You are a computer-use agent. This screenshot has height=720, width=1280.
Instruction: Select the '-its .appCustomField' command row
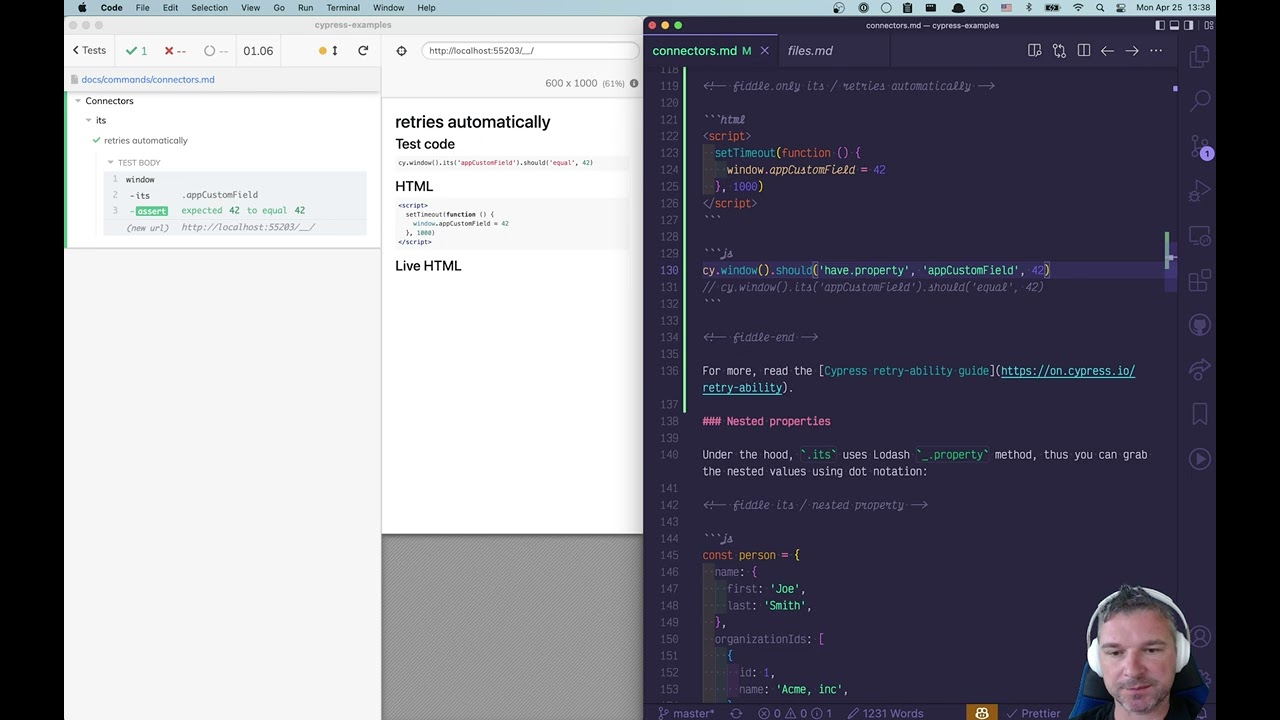click(235, 195)
